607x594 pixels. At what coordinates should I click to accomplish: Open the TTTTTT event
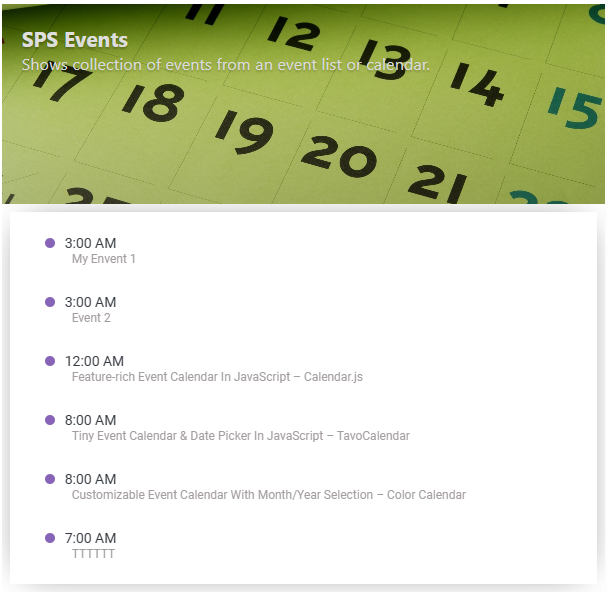(x=93, y=554)
